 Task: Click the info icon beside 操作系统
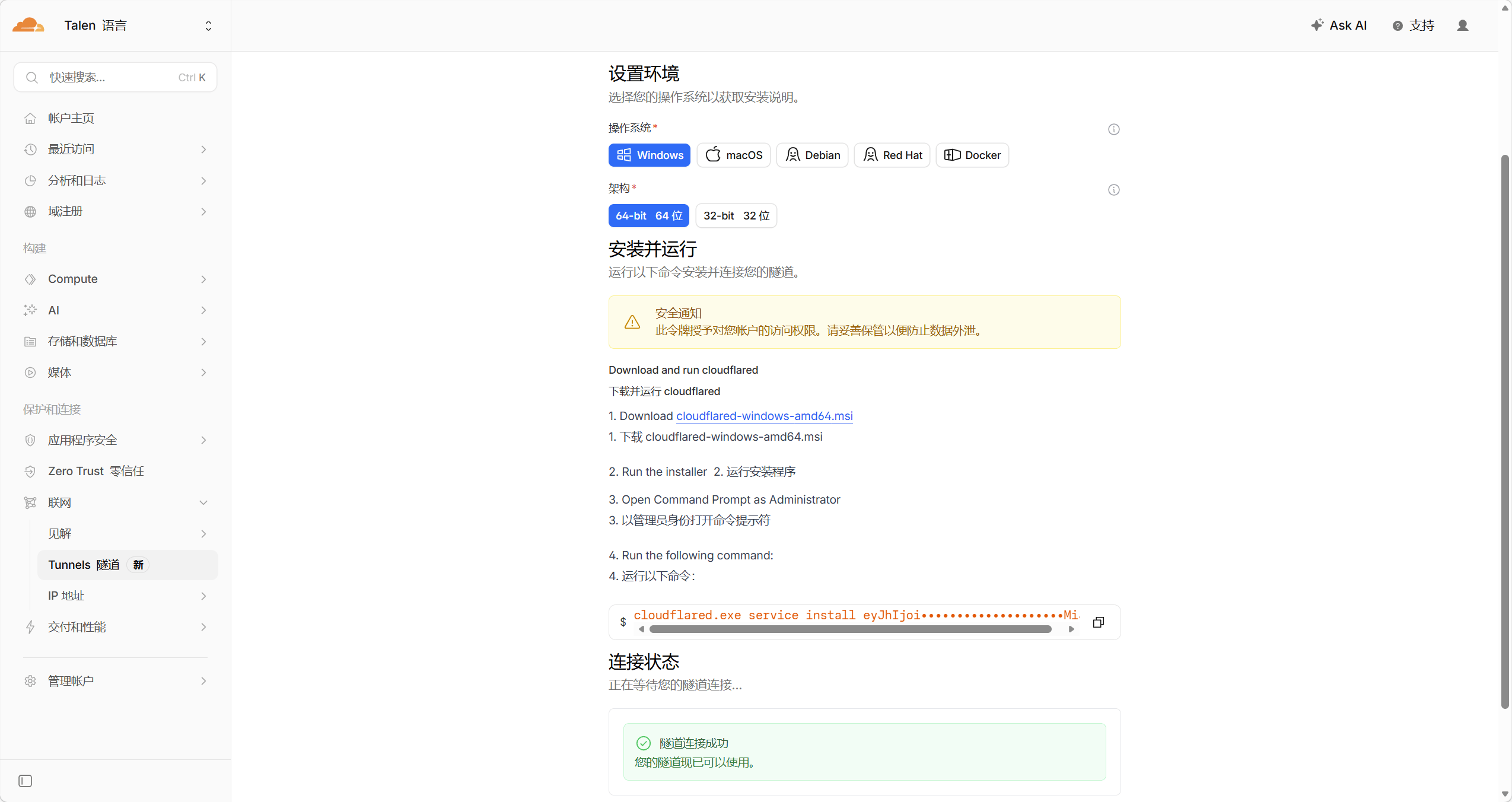click(x=1113, y=129)
